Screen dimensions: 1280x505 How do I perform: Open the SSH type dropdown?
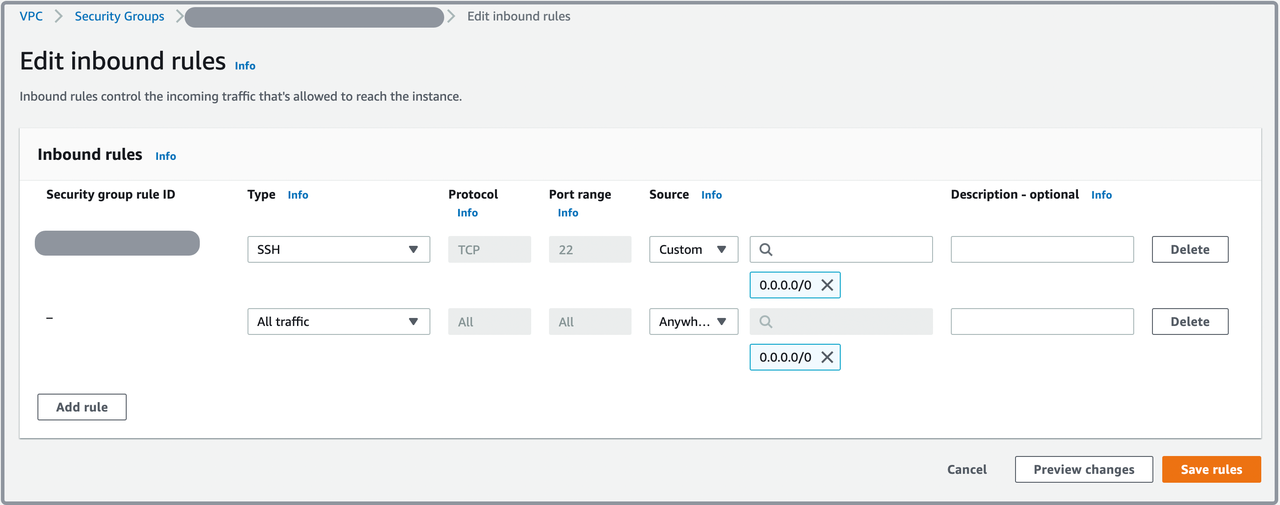point(338,250)
